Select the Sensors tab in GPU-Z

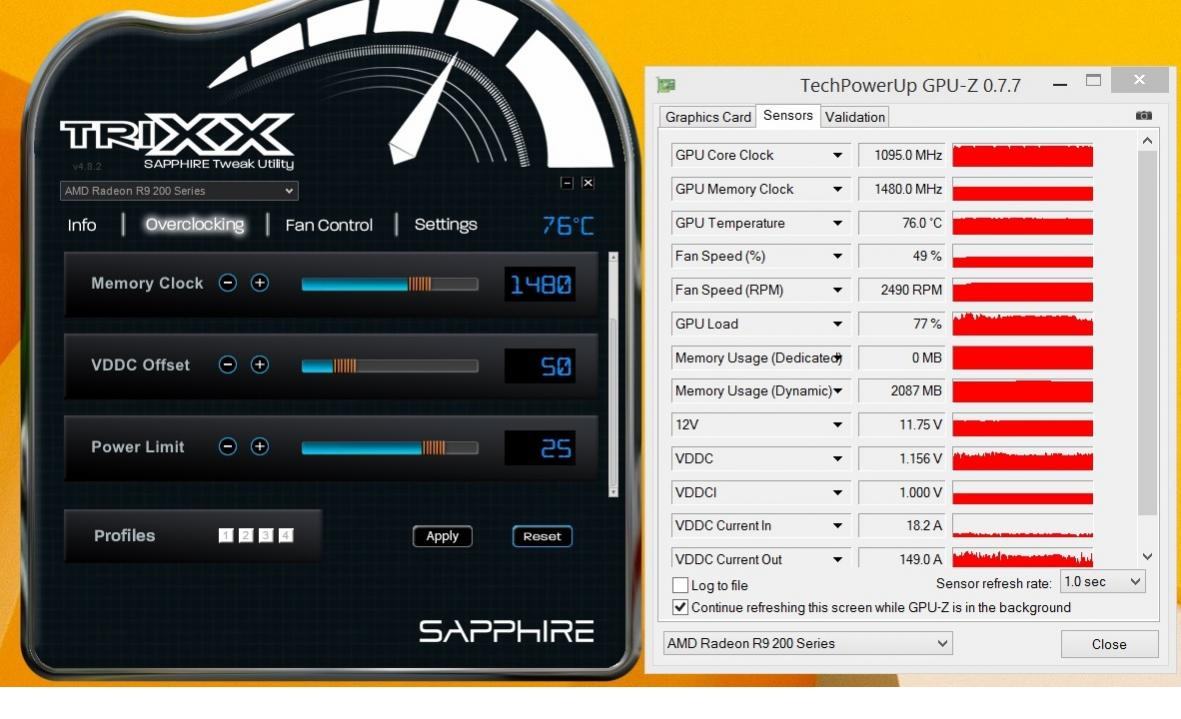click(x=788, y=115)
